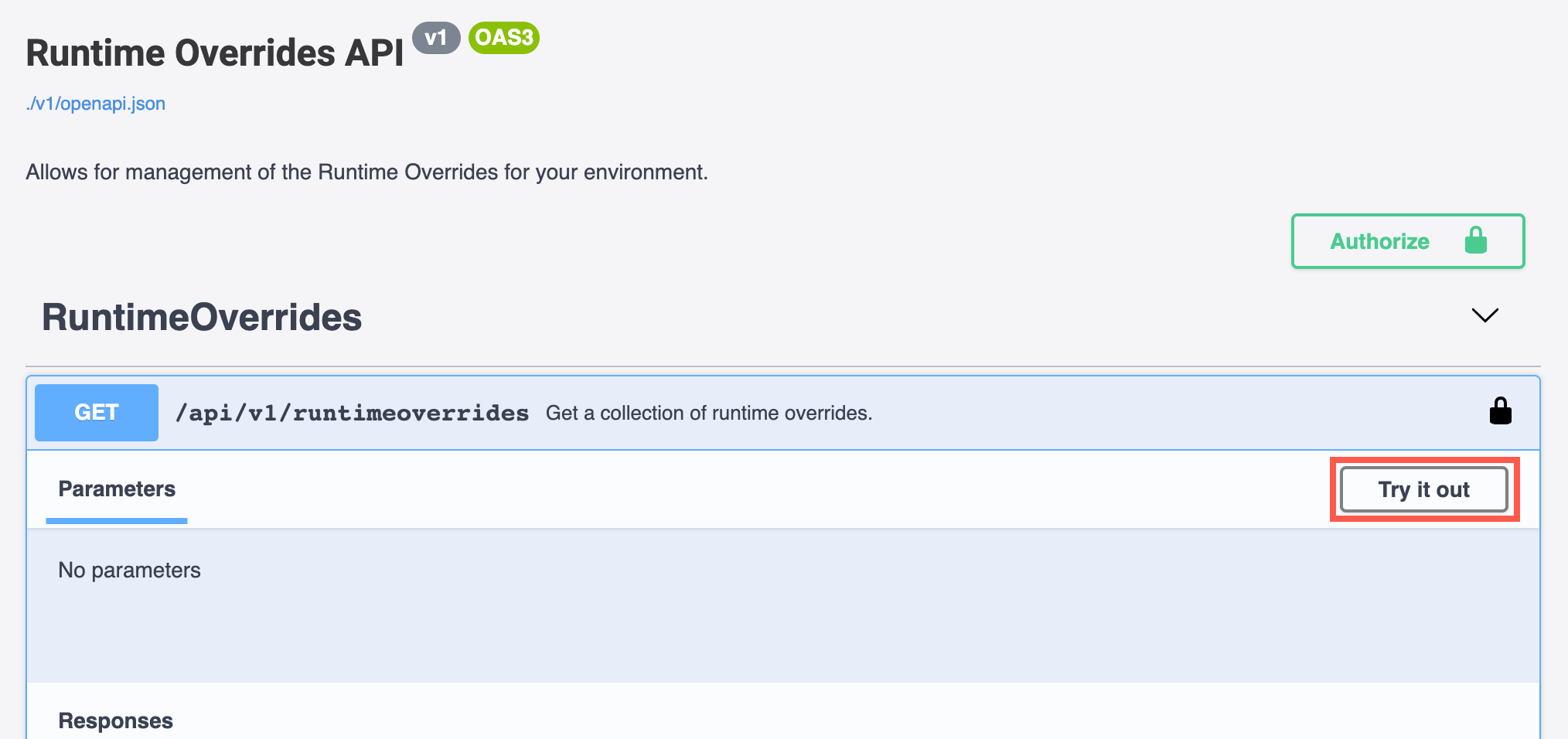This screenshot has height=739, width=1568.
Task: Click the Runtime Overrides API title
Action: point(215,53)
